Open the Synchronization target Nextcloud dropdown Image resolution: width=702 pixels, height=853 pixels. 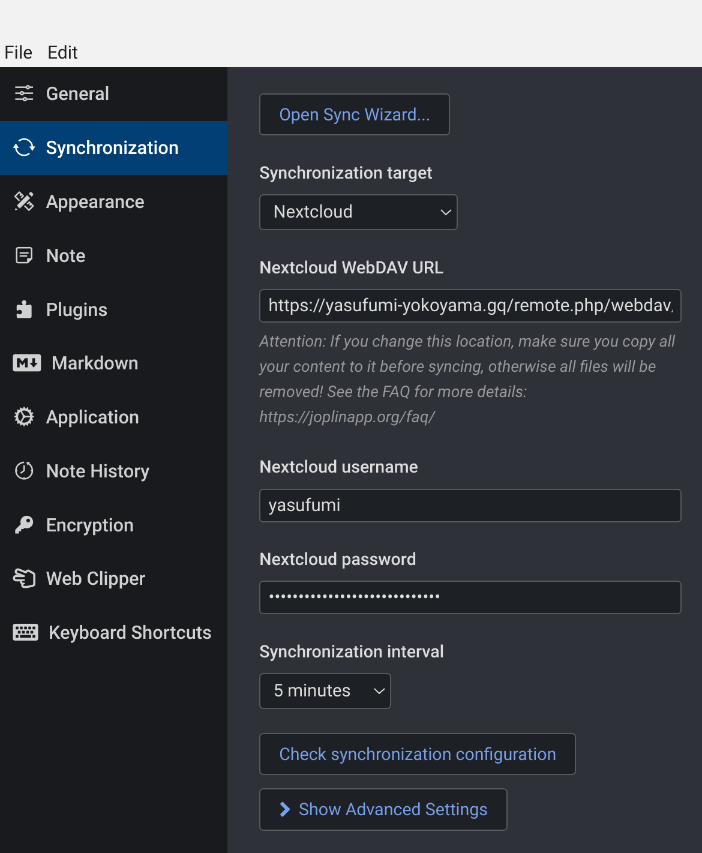[358, 212]
